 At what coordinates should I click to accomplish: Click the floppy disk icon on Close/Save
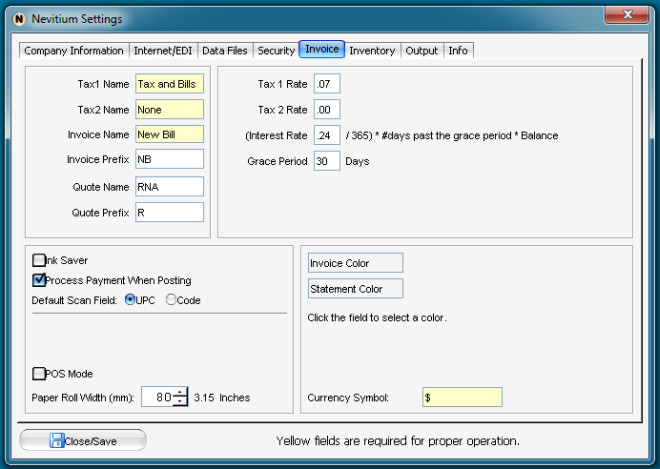[56, 440]
